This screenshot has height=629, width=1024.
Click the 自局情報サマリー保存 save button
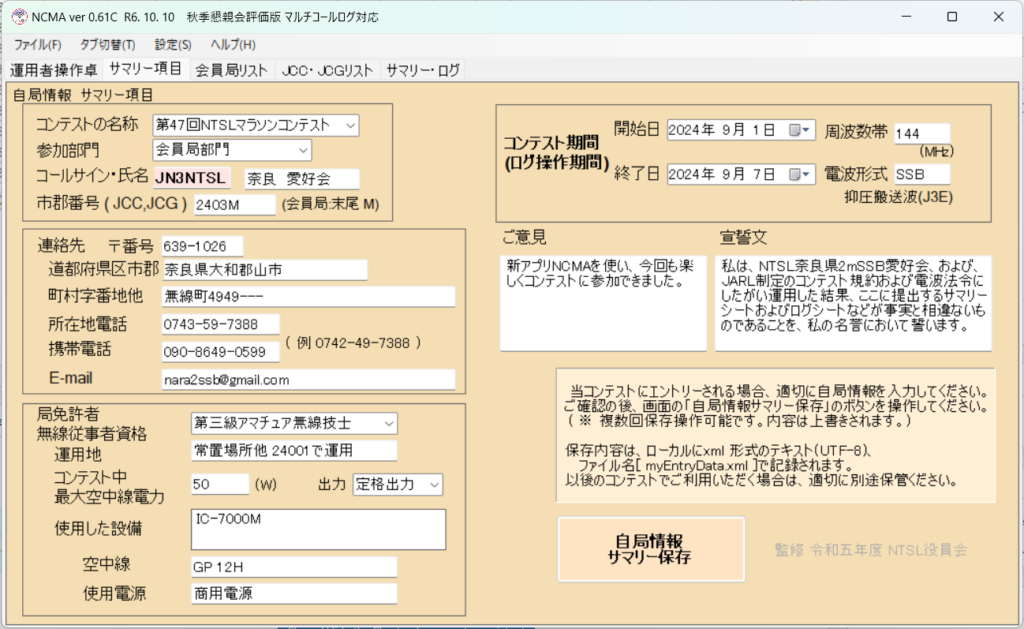point(651,549)
